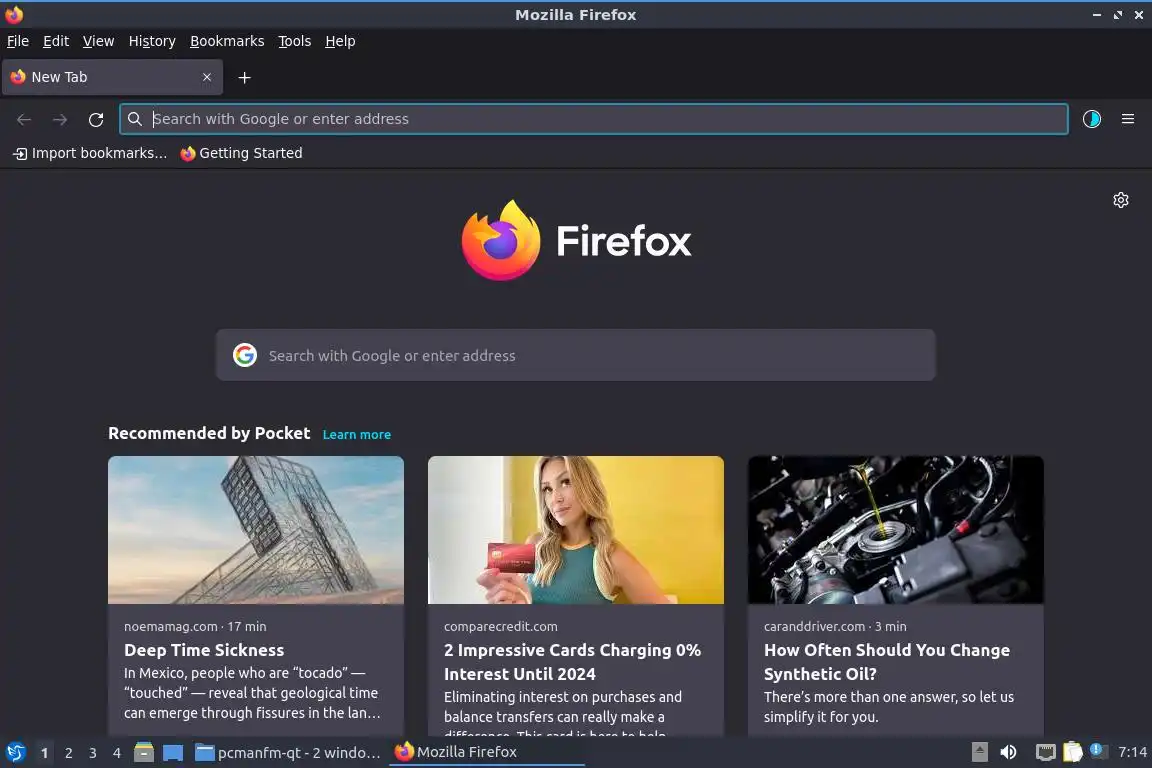Image resolution: width=1152 pixels, height=768 pixels.
Task: Open the History menu
Action: (x=152, y=41)
